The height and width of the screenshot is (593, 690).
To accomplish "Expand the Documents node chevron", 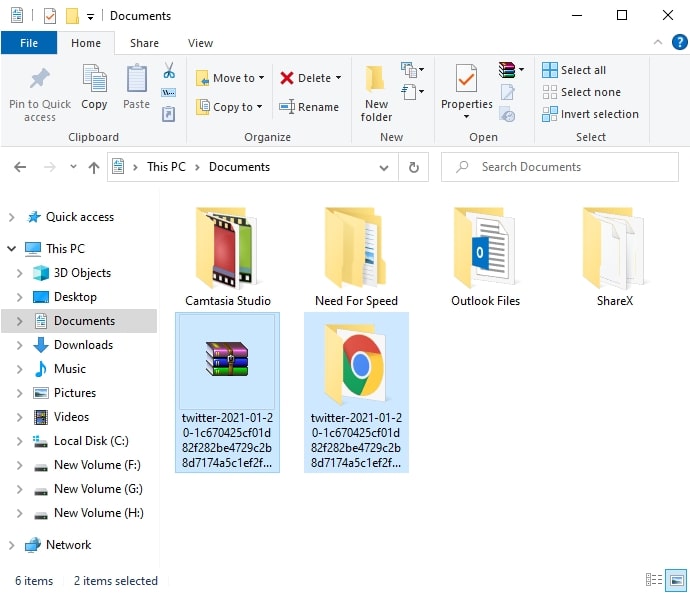I will click(19, 321).
